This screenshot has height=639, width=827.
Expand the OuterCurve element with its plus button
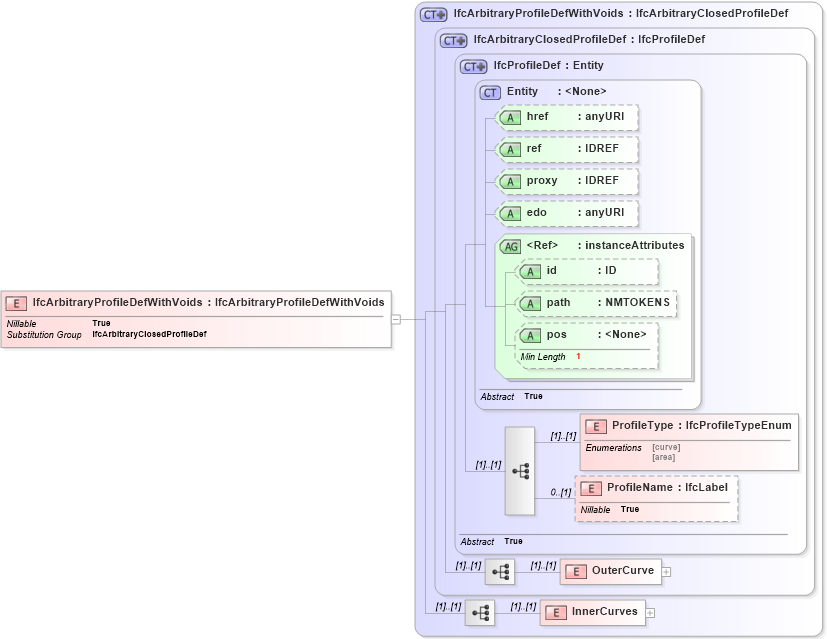[665, 570]
